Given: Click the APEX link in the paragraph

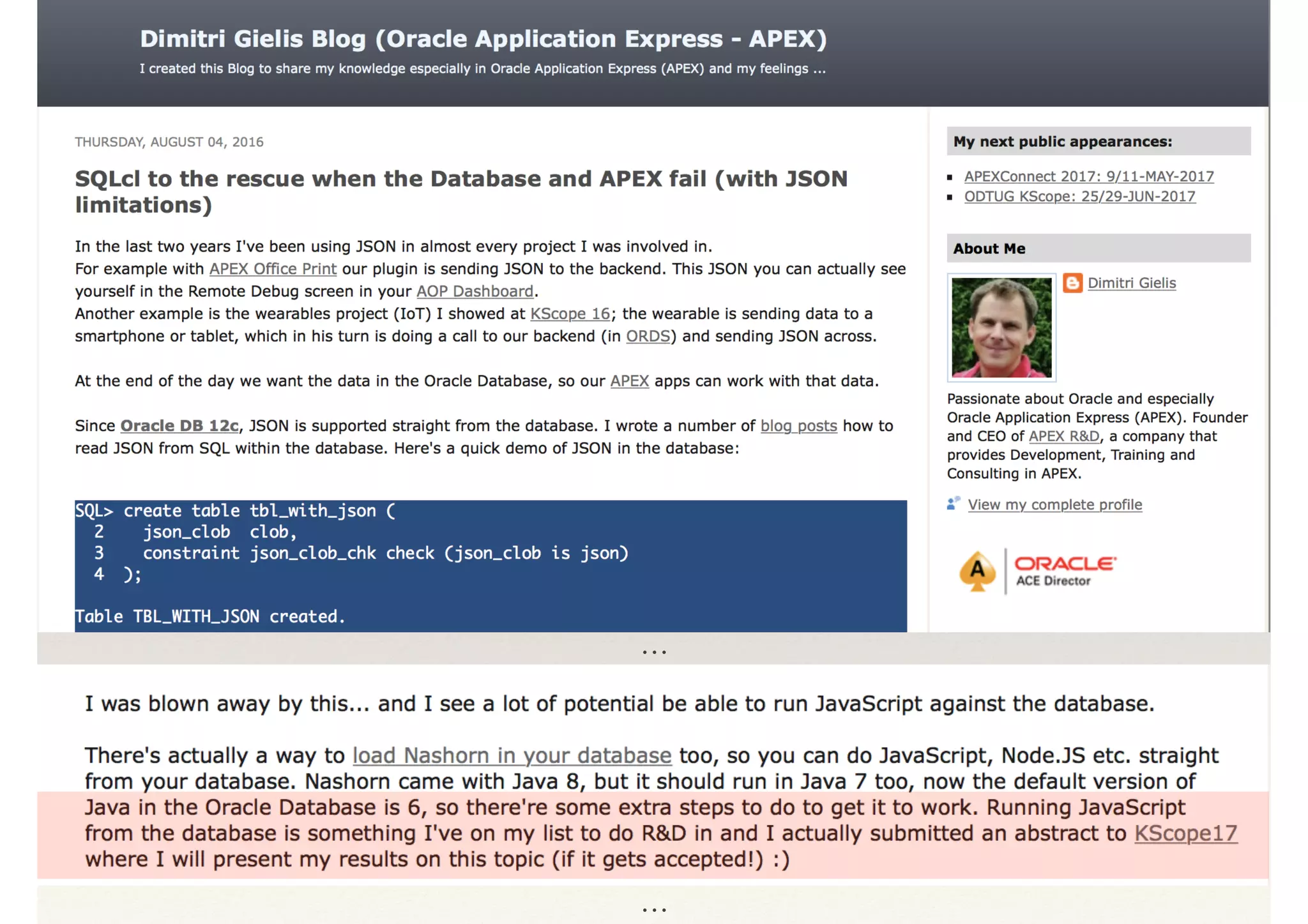Looking at the screenshot, I should [629, 381].
